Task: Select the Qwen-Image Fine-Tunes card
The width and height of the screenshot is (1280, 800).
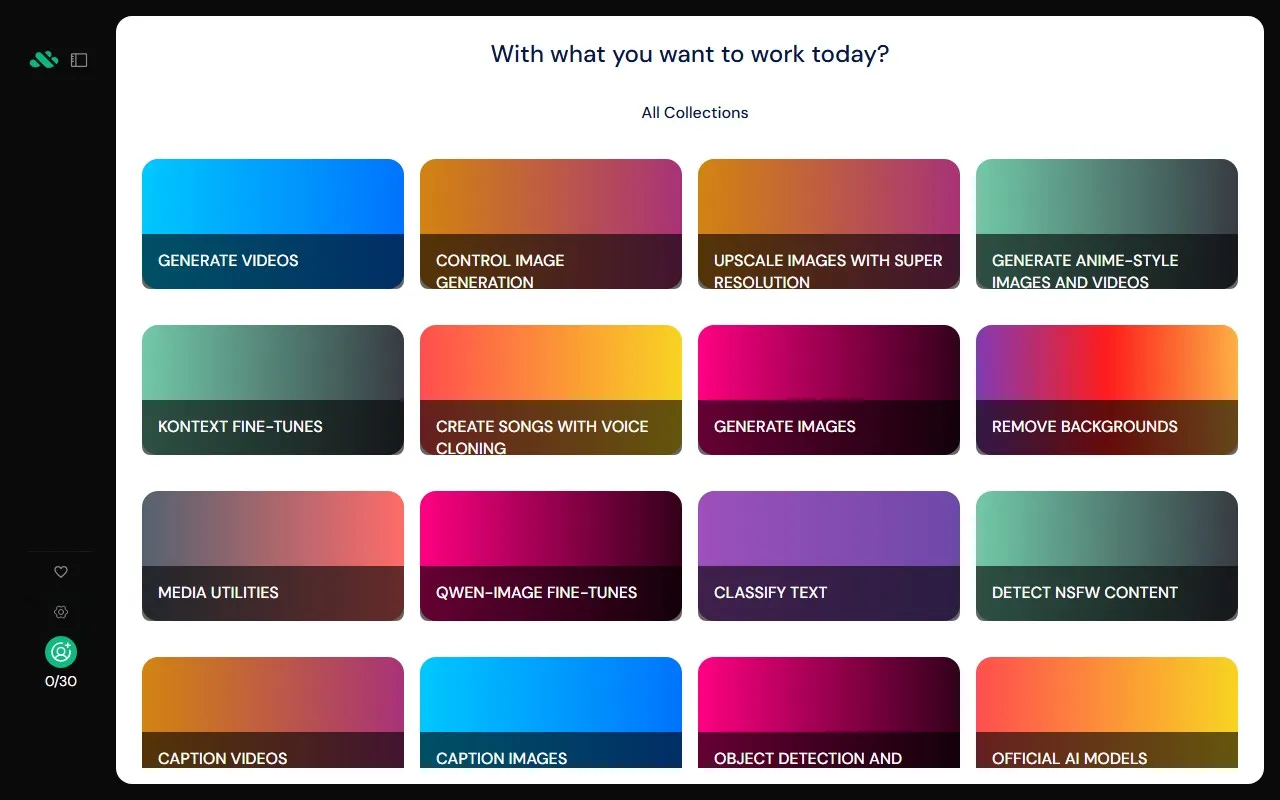Action: pos(551,556)
